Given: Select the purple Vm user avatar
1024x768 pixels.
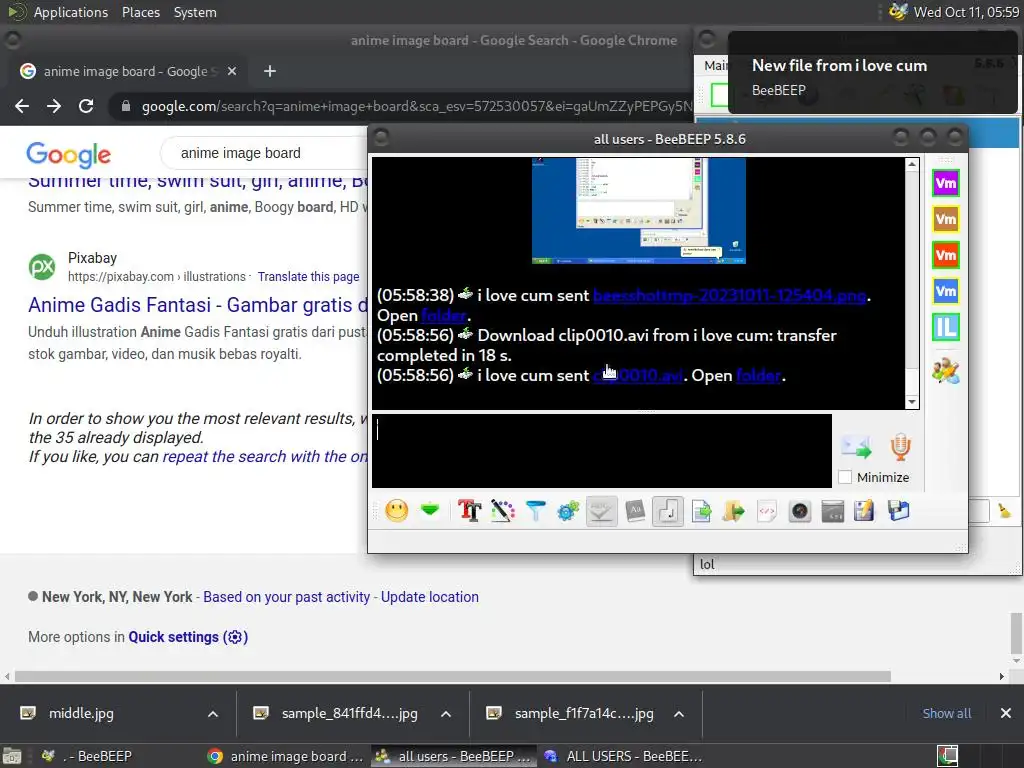Looking at the screenshot, I should tap(946, 183).
